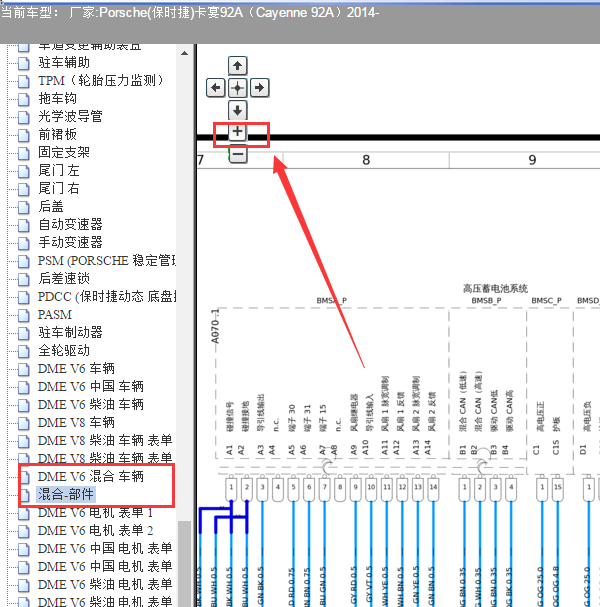Viewport: 600px width, 607px height.
Task: Click the document icon beside 全轮驱动
Action: [24, 351]
